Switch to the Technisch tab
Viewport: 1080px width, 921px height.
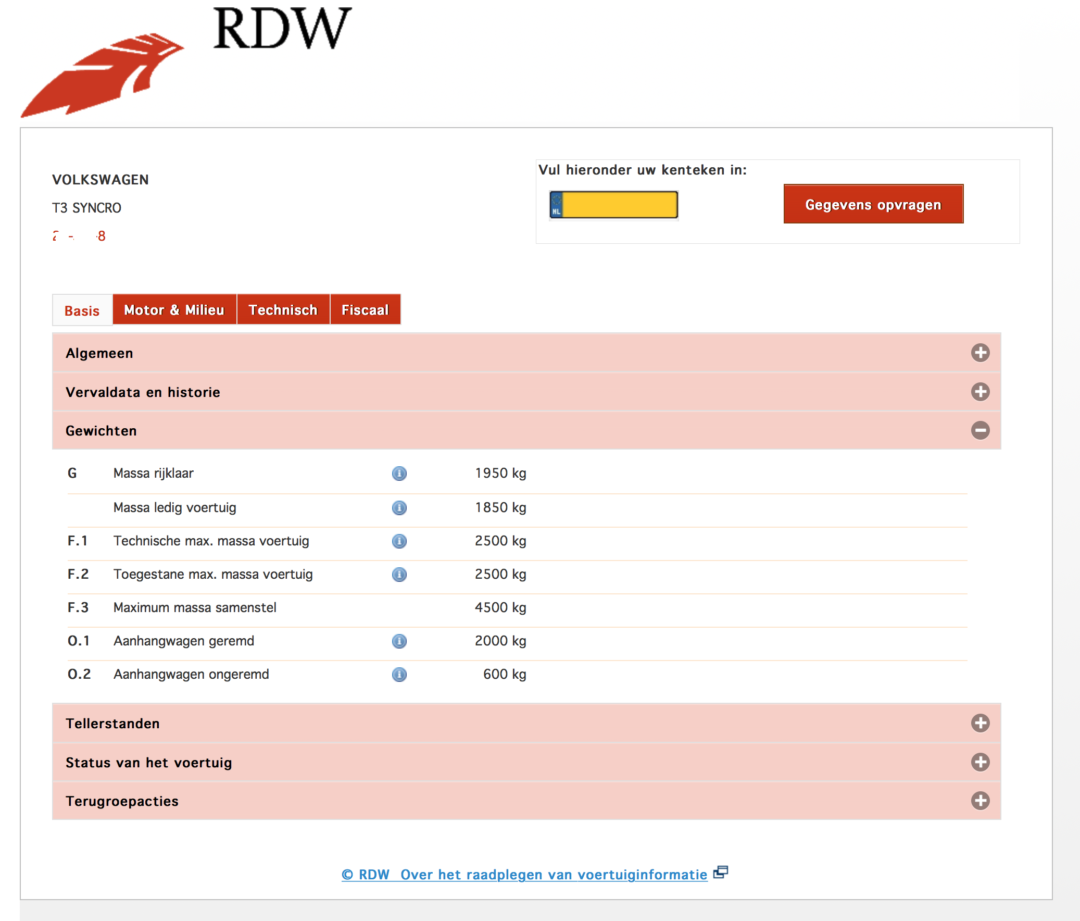click(283, 309)
